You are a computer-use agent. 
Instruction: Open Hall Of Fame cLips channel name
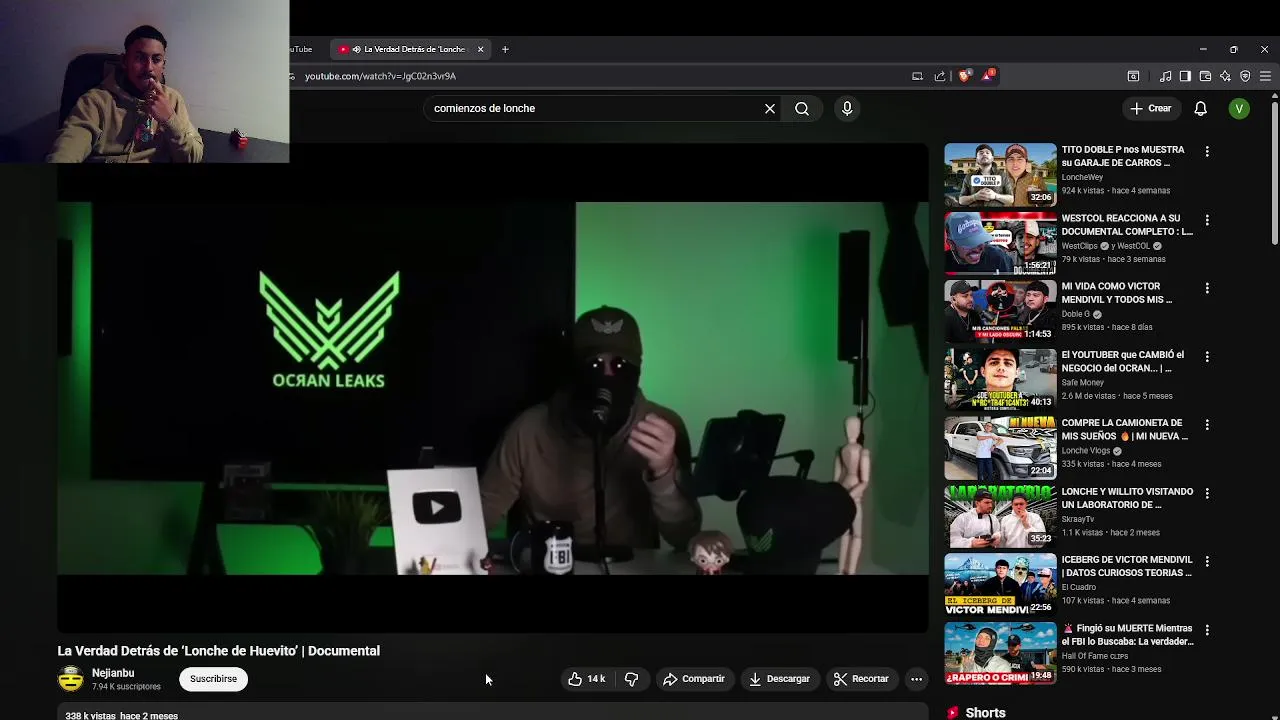[1095, 656]
